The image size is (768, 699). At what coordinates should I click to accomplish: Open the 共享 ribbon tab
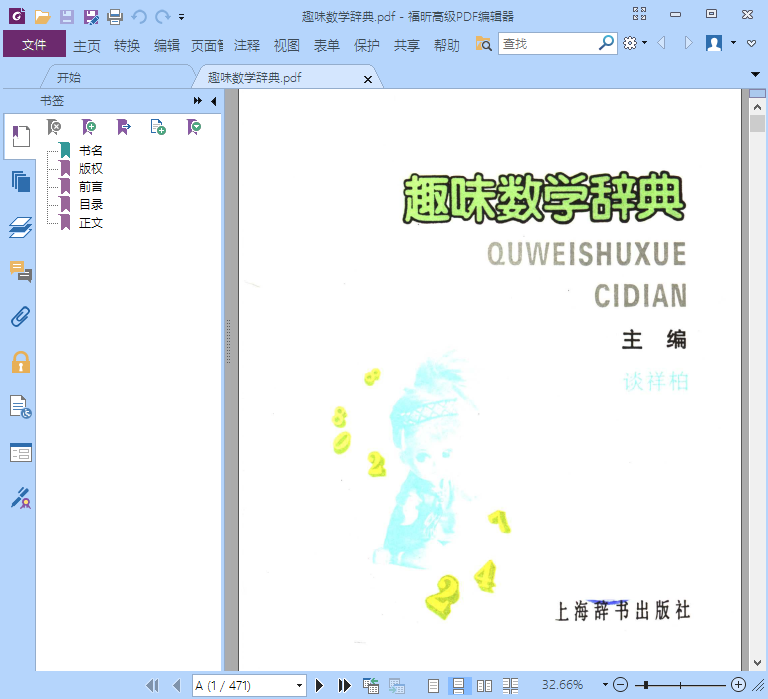click(407, 46)
